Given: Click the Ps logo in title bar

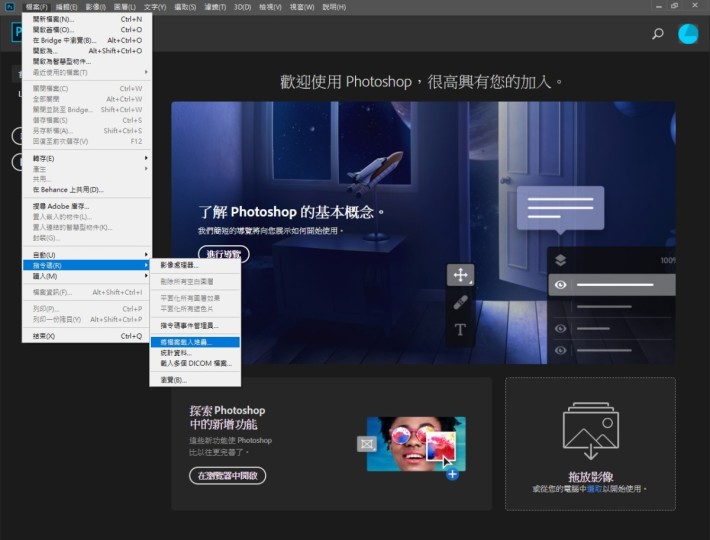Looking at the screenshot, I should pos(10,6).
